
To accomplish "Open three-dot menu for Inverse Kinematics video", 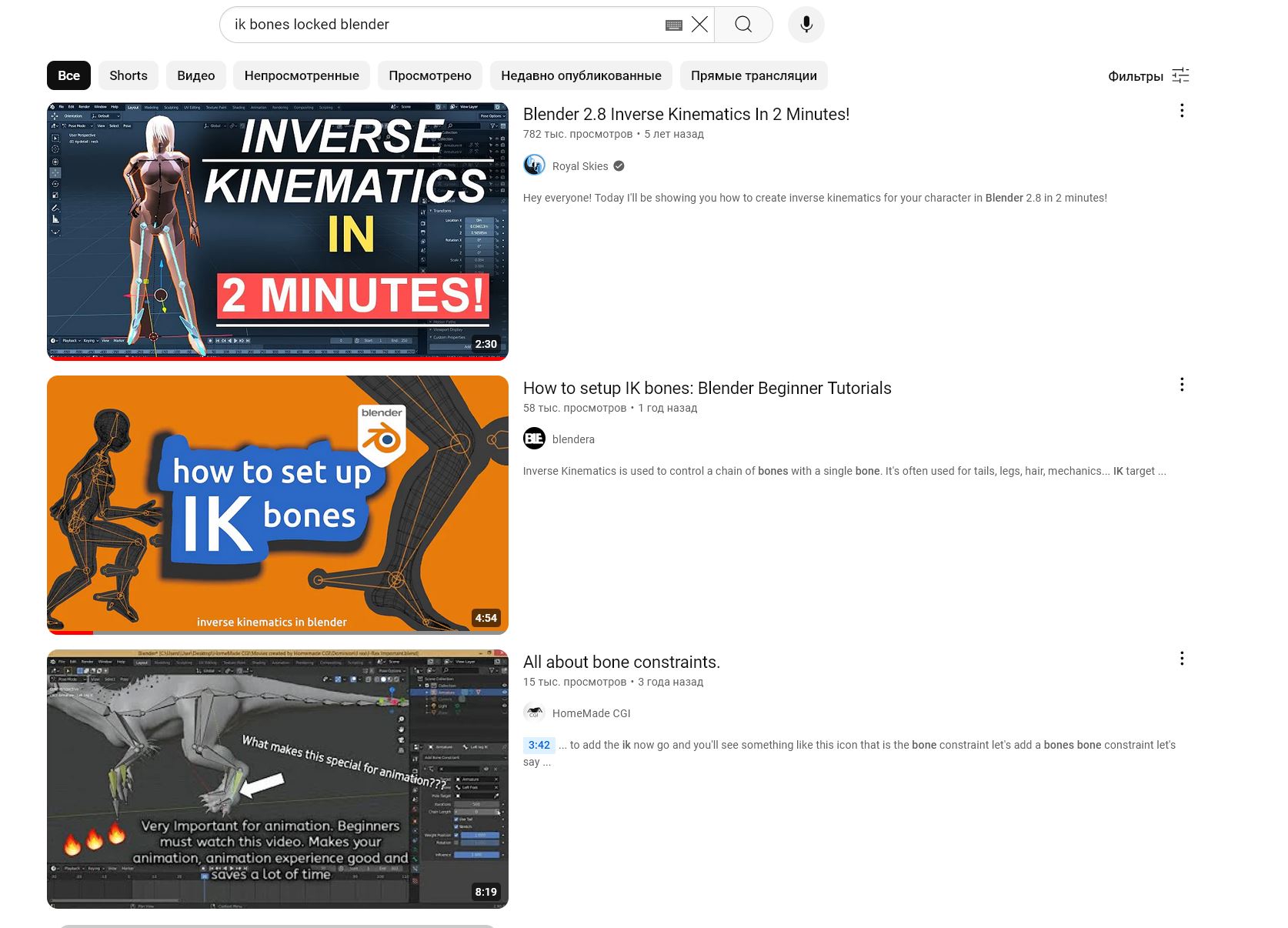I will 1182,111.
